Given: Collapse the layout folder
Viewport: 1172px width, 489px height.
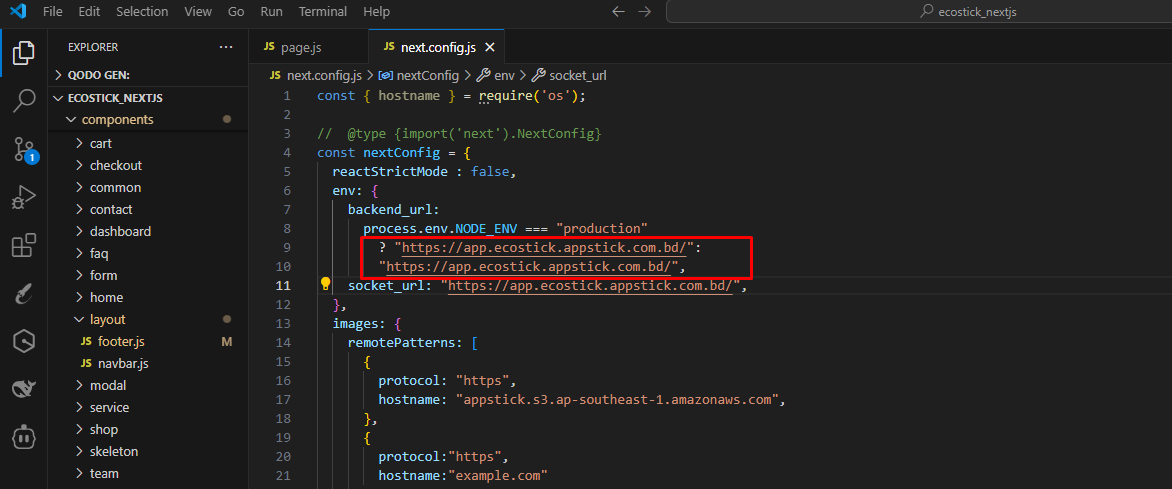Looking at the screenshot, I should (147, 319).
